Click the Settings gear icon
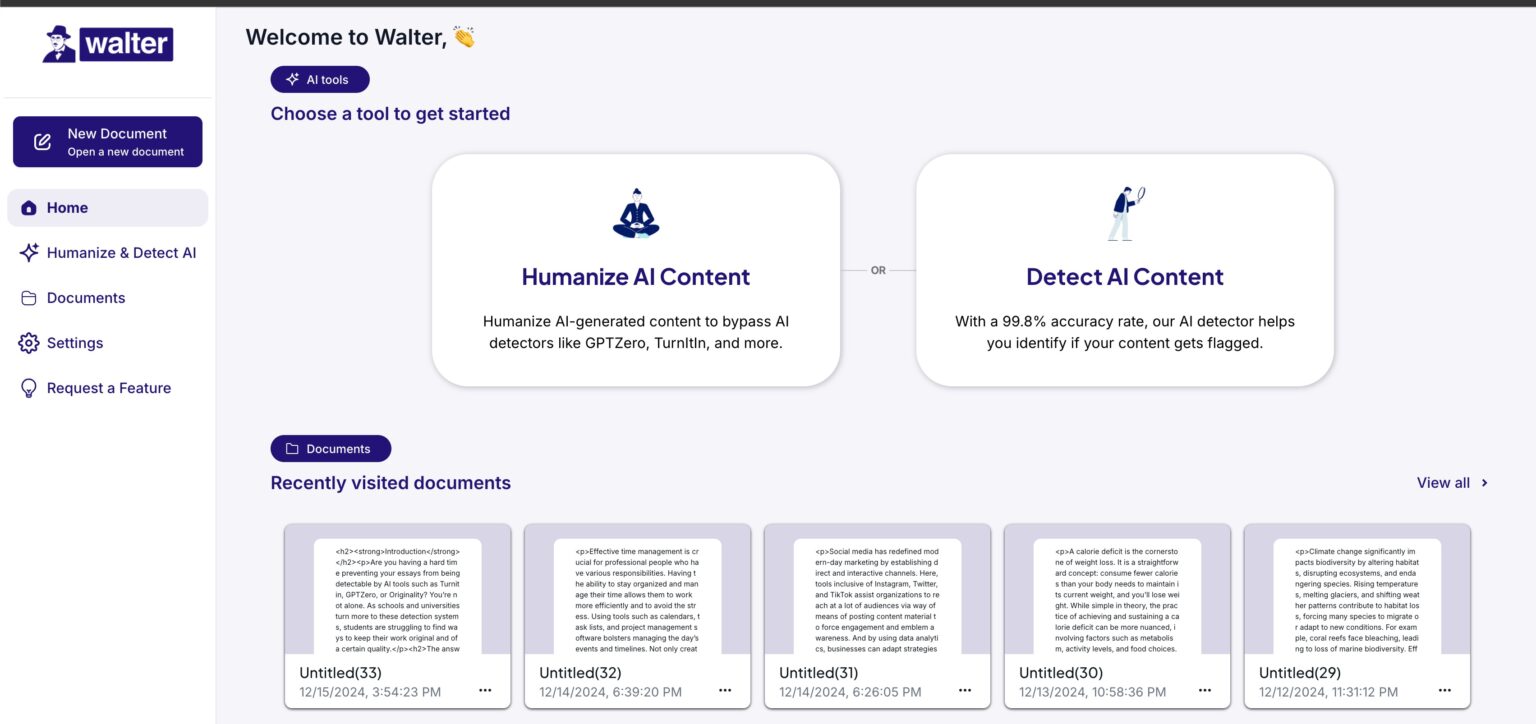 (x=29, y=343)
